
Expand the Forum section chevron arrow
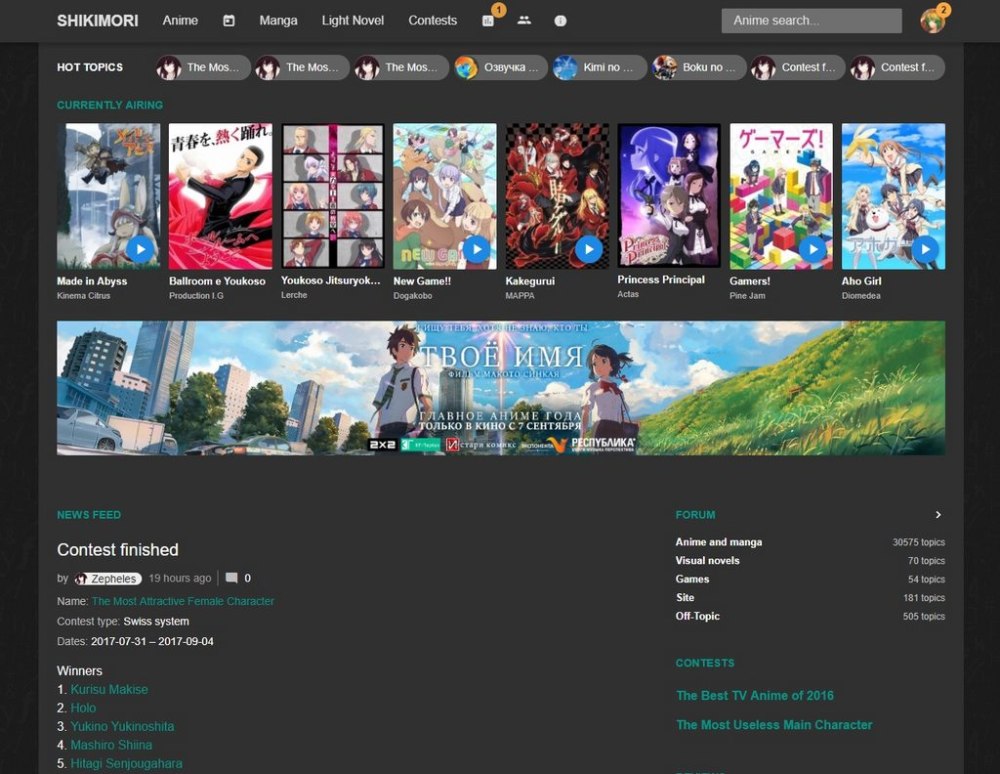[938, 515]
